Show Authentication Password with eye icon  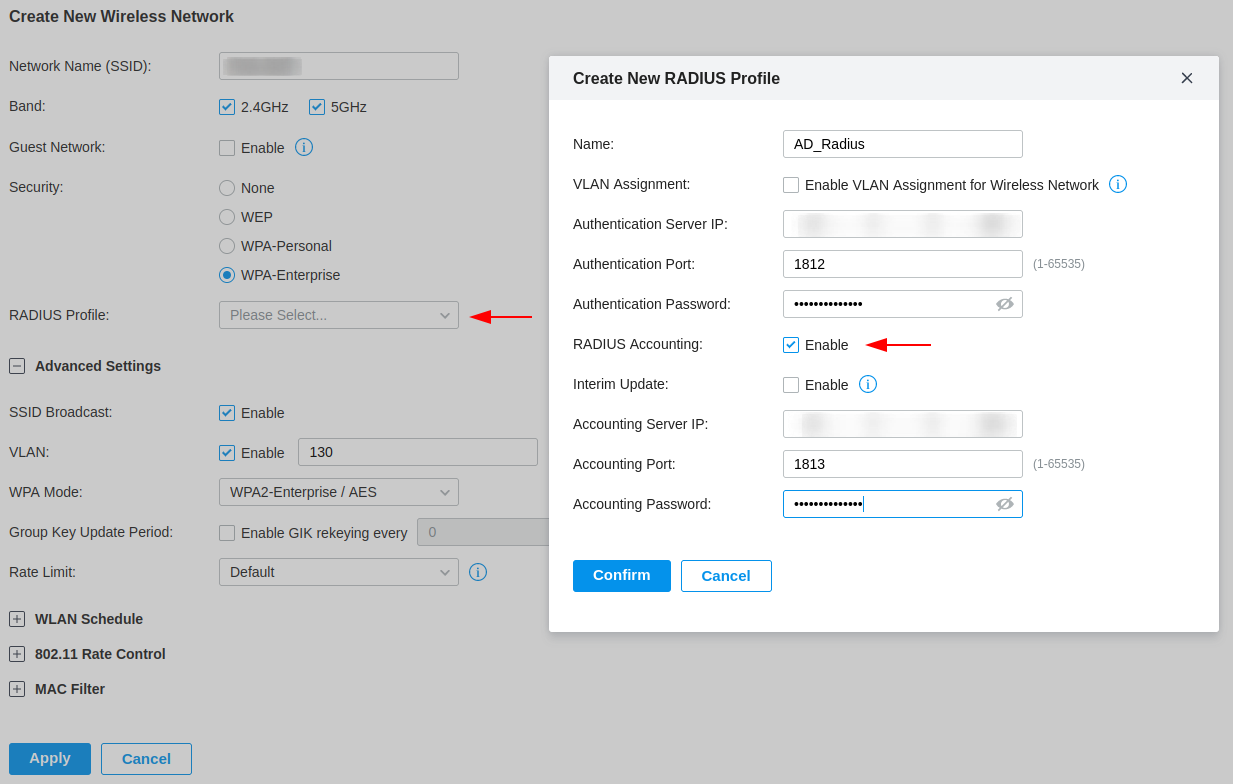(1005, 304)
